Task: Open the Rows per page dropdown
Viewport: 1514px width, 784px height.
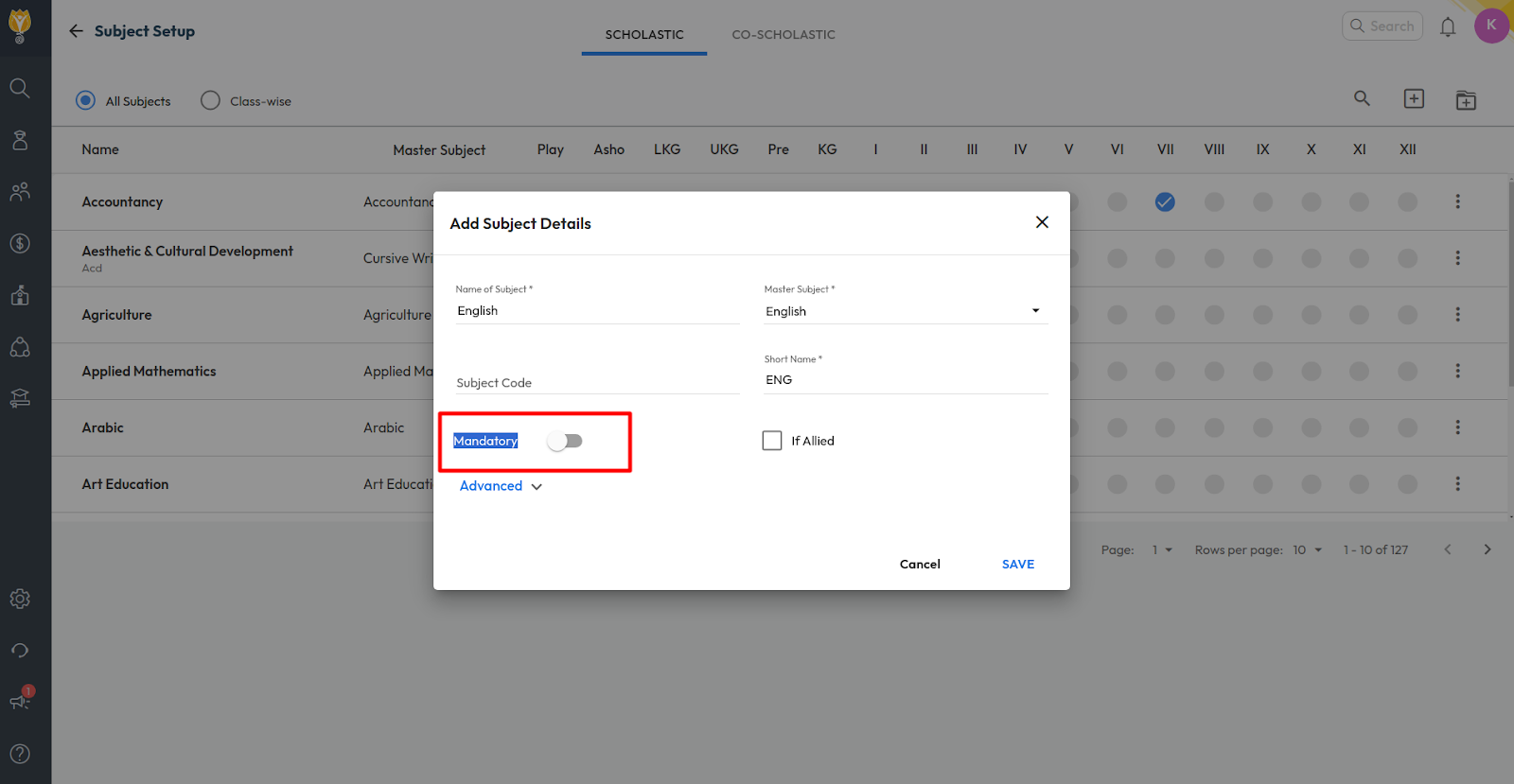Action: click(1308, 550)
